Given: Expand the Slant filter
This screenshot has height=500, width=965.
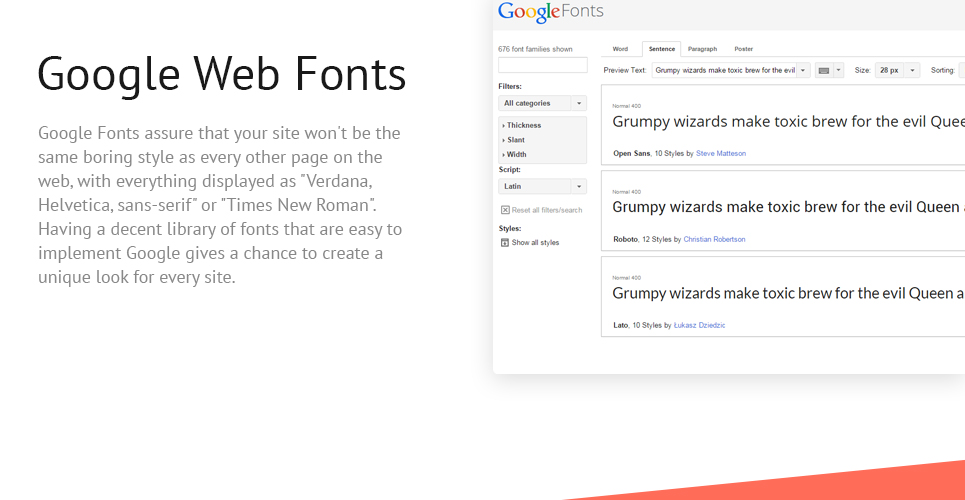Looking at the screenshot, I should pos(514,140).
